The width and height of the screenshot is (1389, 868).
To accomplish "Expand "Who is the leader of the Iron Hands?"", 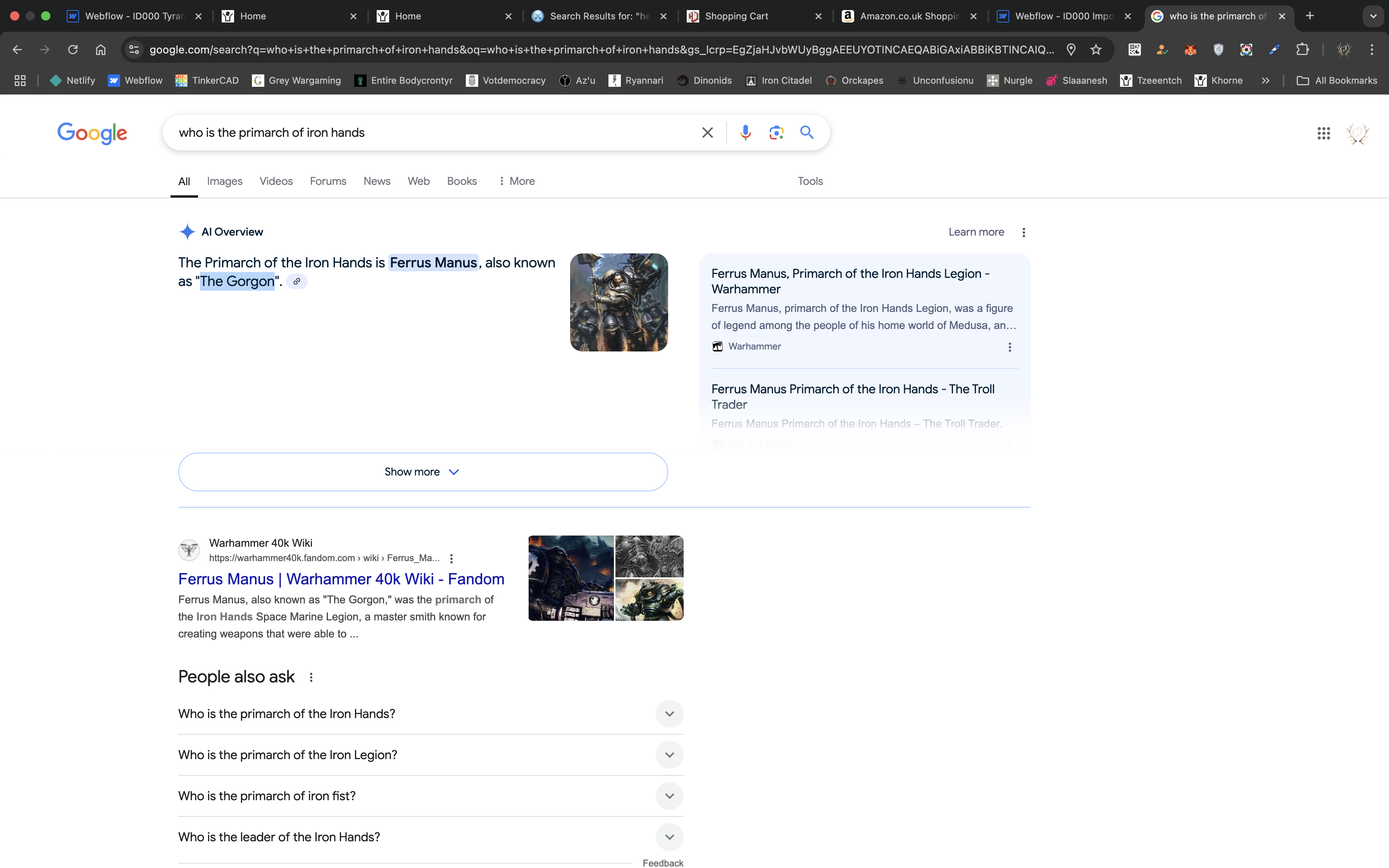I will click(x=669, y=837).
